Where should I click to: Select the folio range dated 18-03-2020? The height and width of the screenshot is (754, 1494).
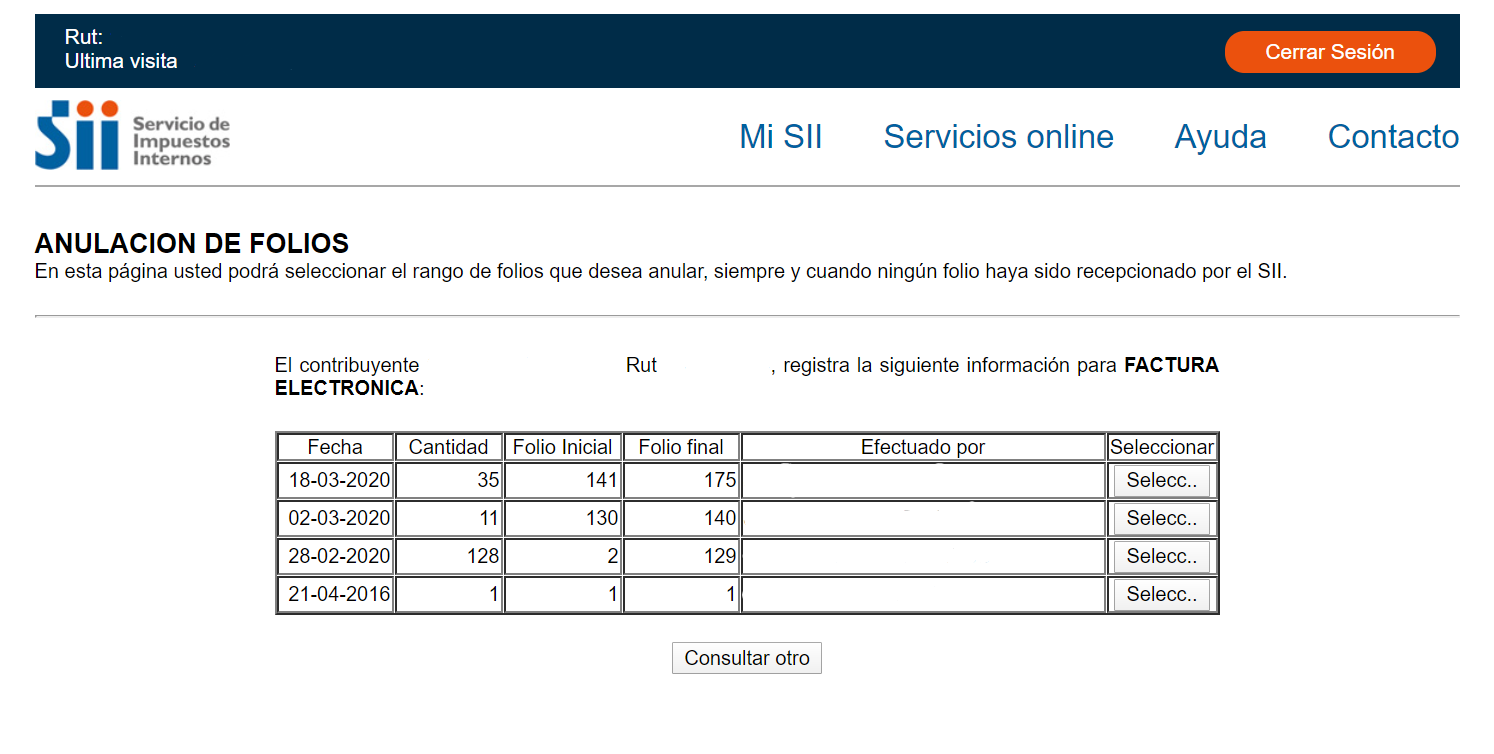point(1161,481)
